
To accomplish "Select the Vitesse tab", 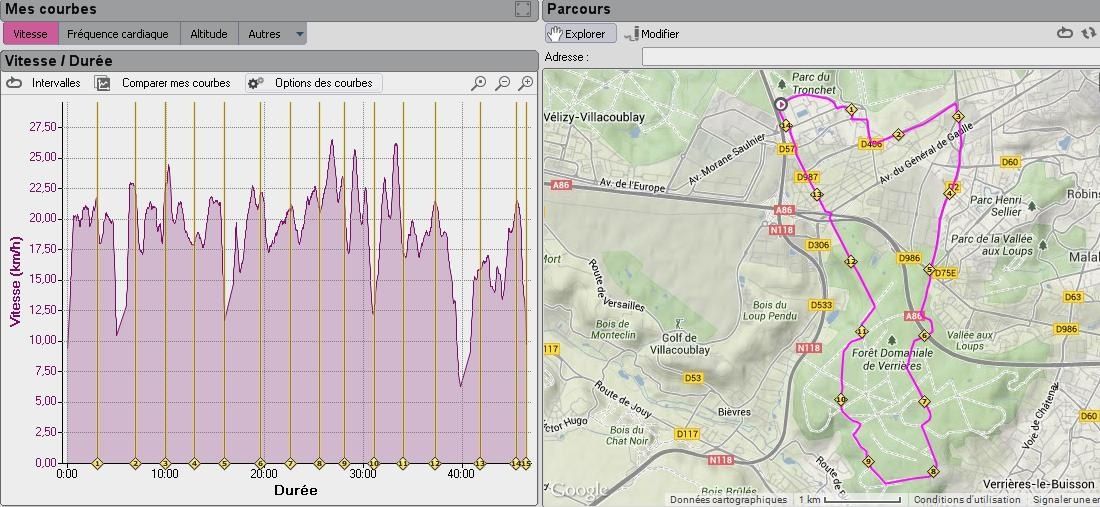I will [30, 34].
